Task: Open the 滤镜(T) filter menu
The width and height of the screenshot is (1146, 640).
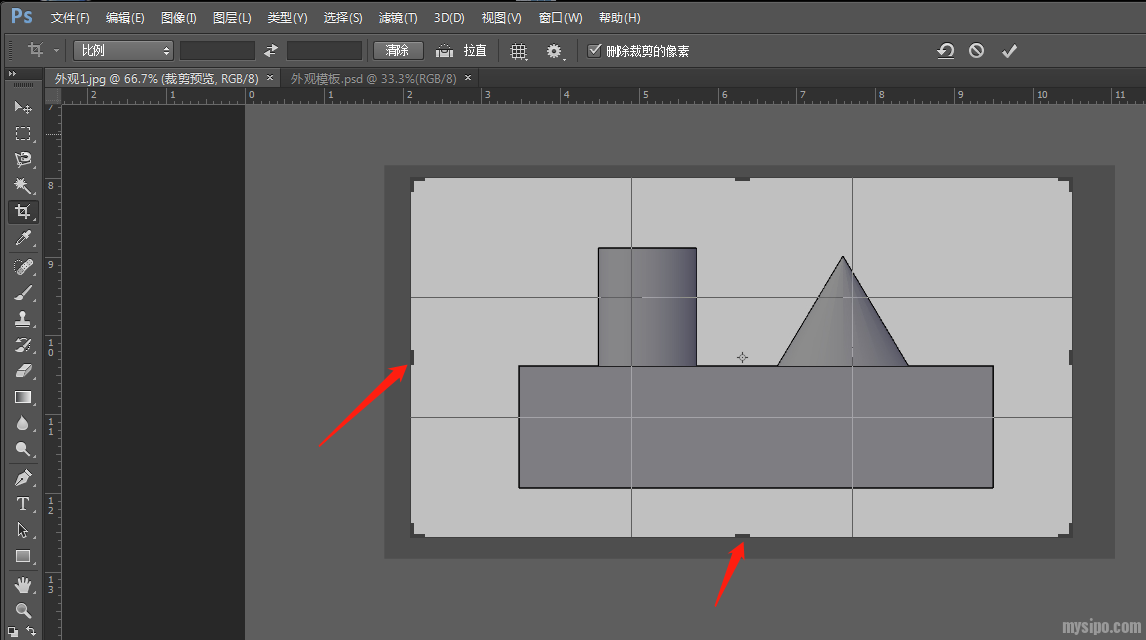Action: (398, 18)
